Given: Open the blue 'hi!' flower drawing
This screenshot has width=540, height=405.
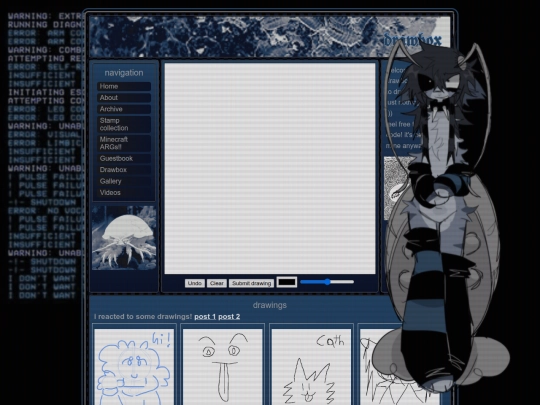Looking at the screenshot, I should click(134, 367).
